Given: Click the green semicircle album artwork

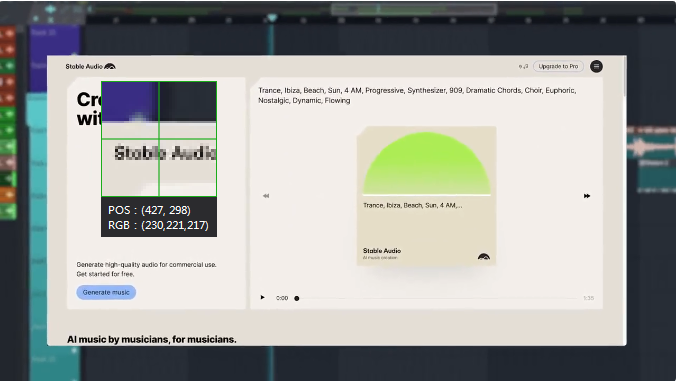Looking at the screenshot, I should click(427, 163).
